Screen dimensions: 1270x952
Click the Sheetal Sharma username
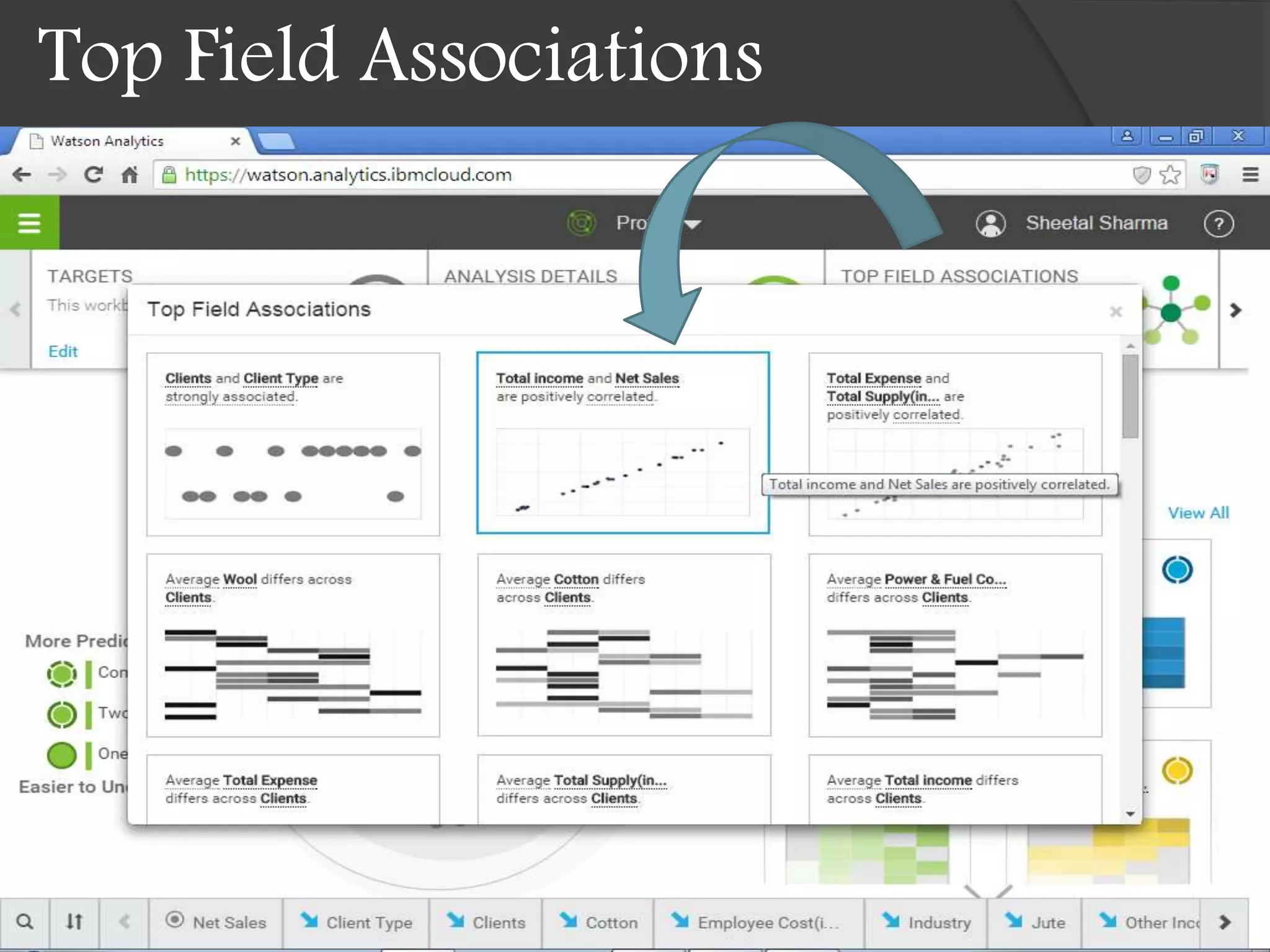point(1096,223)
